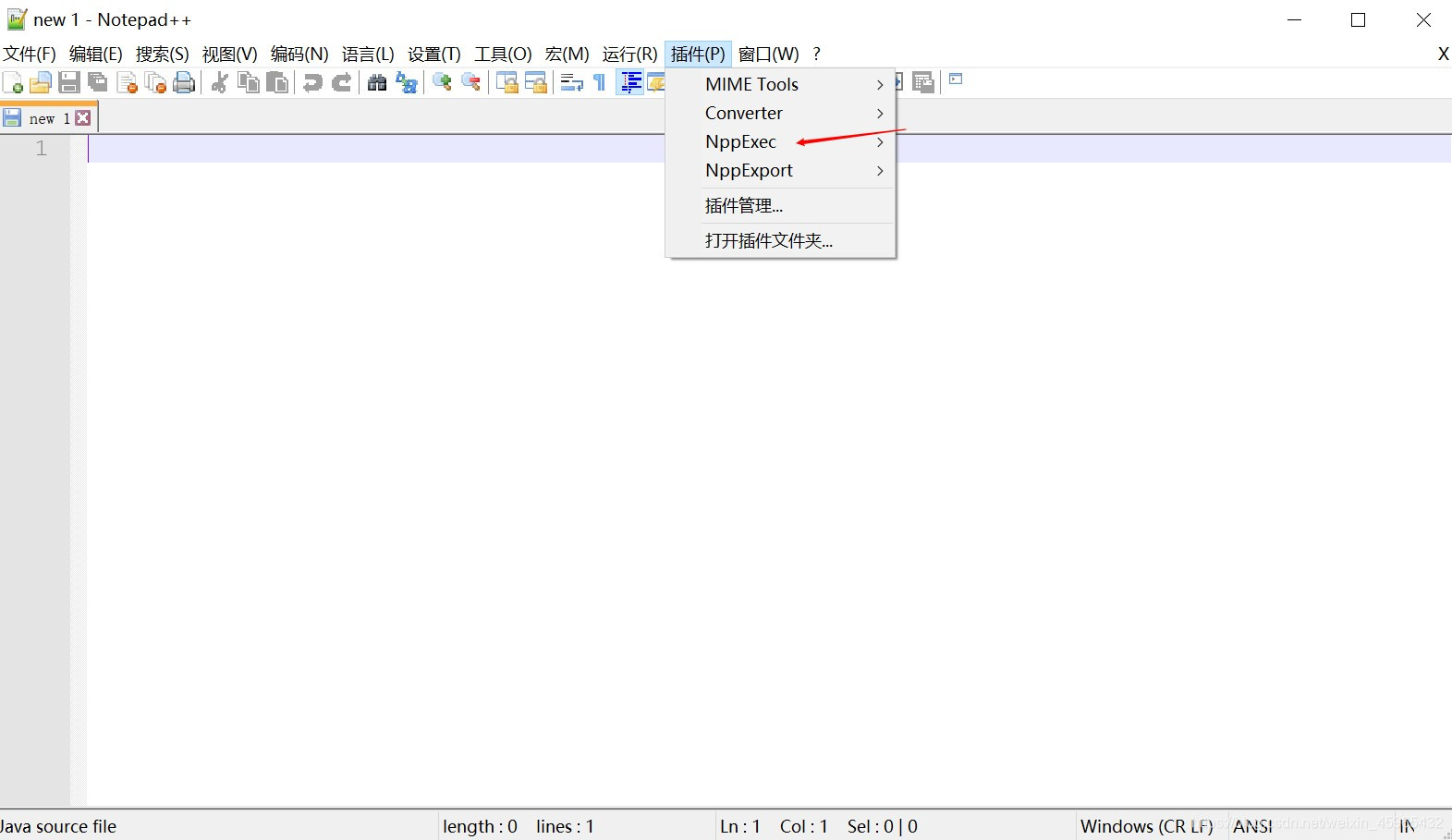Minimize the Notepad++ window
This screenshot has width=1452, height=840.
[1294, 19]
